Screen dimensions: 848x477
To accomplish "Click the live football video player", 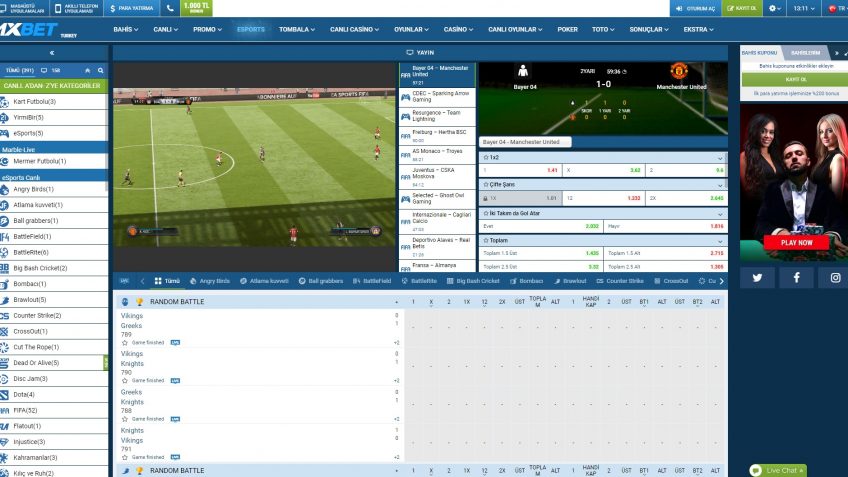I will coord(254,168).
